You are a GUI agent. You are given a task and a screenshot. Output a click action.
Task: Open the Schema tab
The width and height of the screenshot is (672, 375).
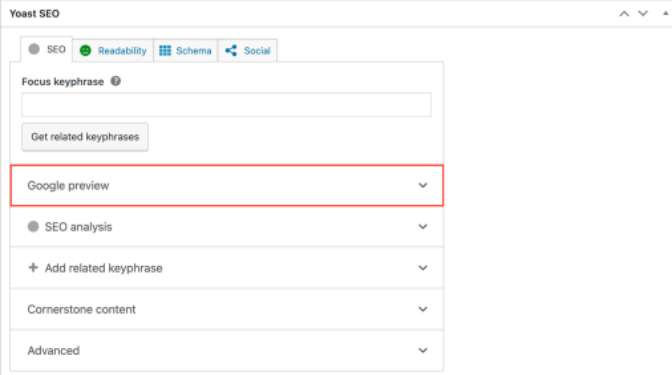pyautogui.click(x=186, y=51)
